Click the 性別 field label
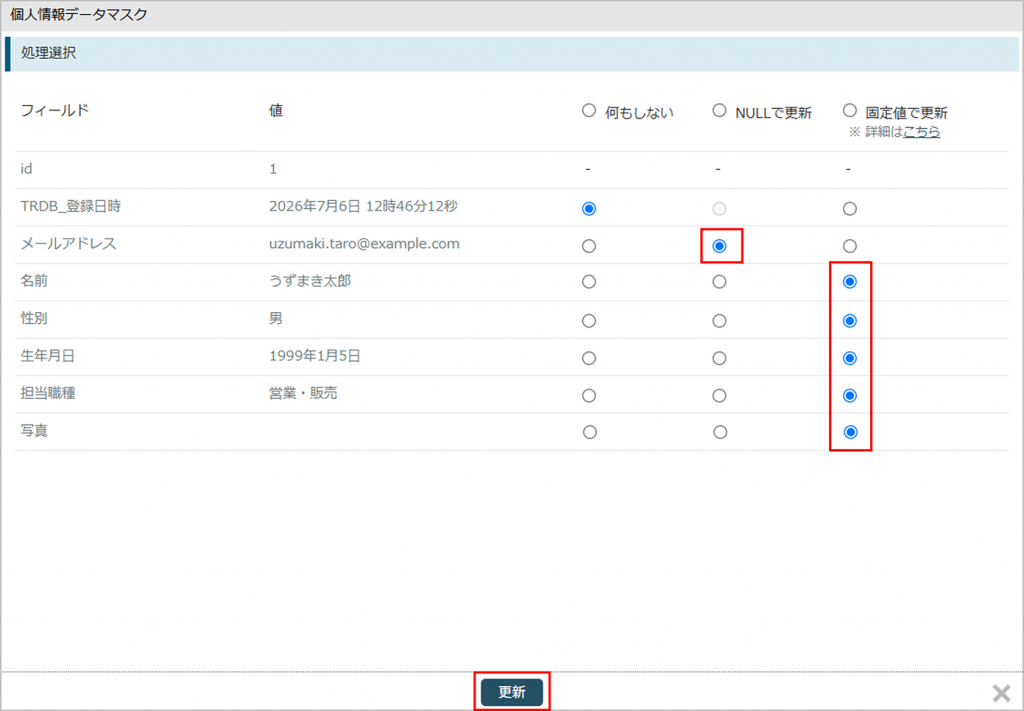 tap(34, 318)
